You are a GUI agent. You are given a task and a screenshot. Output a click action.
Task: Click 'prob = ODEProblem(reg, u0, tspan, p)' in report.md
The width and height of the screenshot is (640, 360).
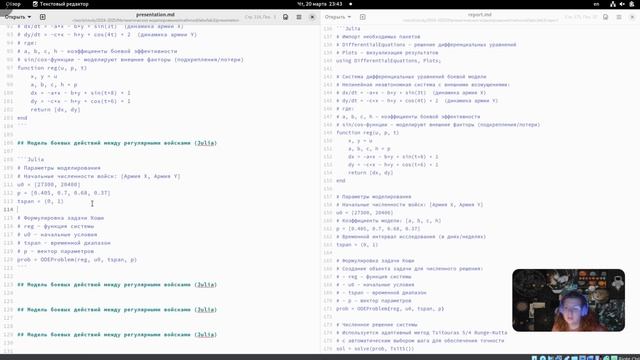[x=390, y=309]
